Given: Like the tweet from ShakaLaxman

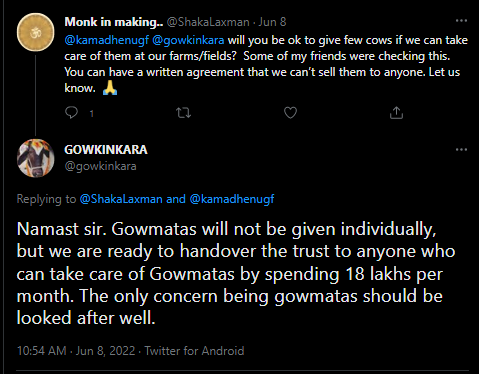Looking at the screenshot, I should coord(290,113).
